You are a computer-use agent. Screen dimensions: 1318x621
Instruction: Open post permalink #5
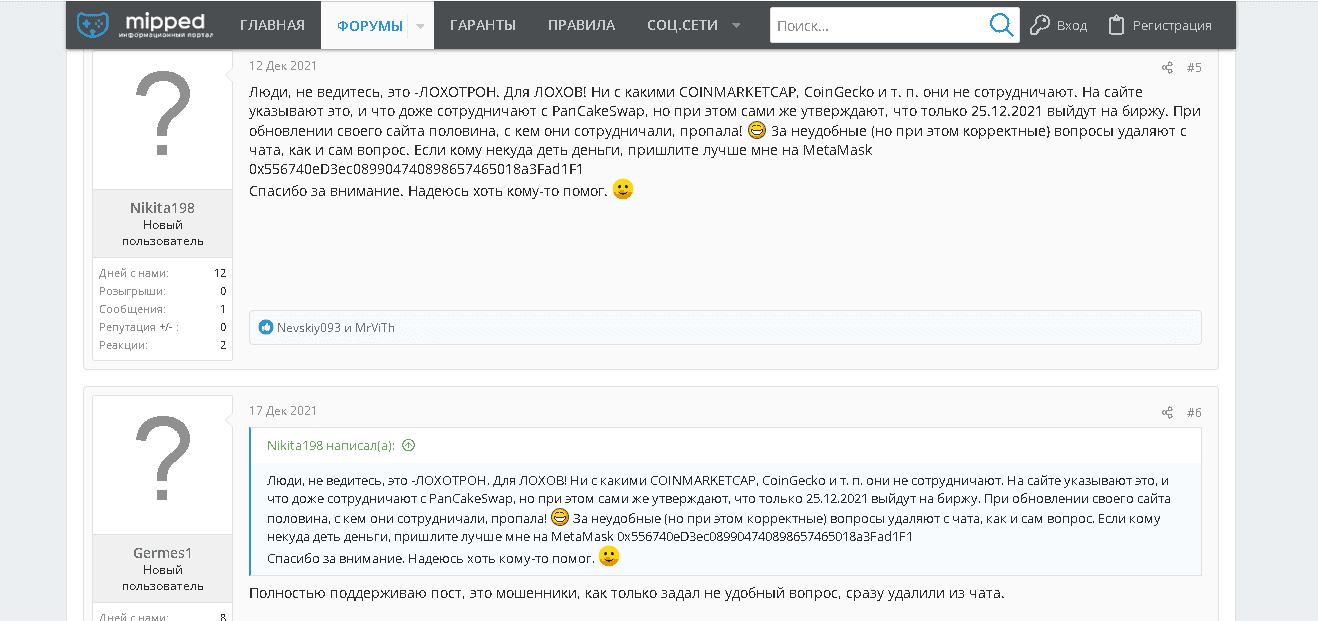(x=1194, y=68)
